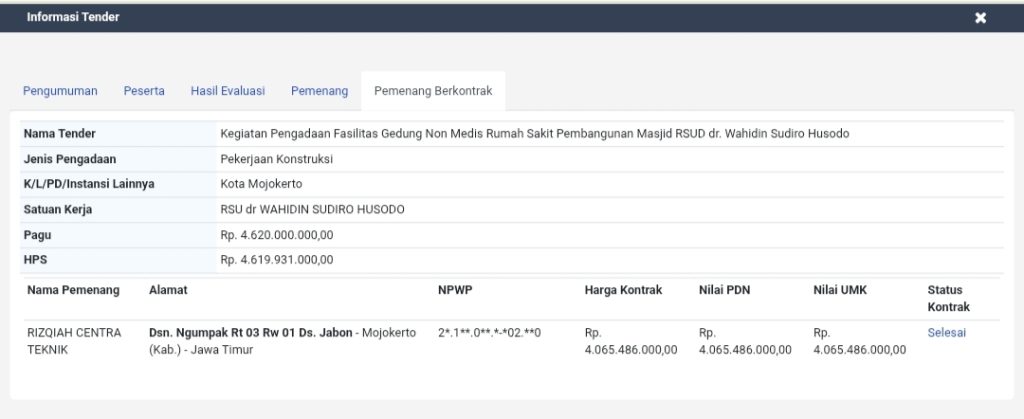This screenshot has height=419, width=1024.
Task: Click the Nilai PDN column header
Action: point(724,290)
